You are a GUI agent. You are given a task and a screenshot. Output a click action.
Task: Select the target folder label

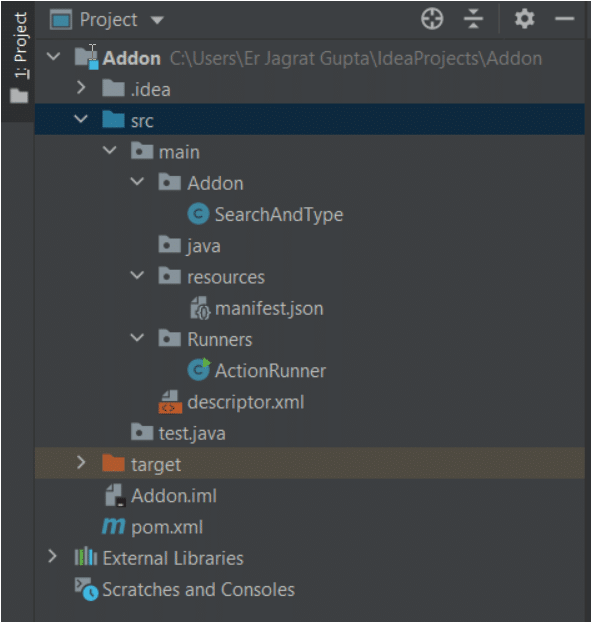[x=156, y=465]
